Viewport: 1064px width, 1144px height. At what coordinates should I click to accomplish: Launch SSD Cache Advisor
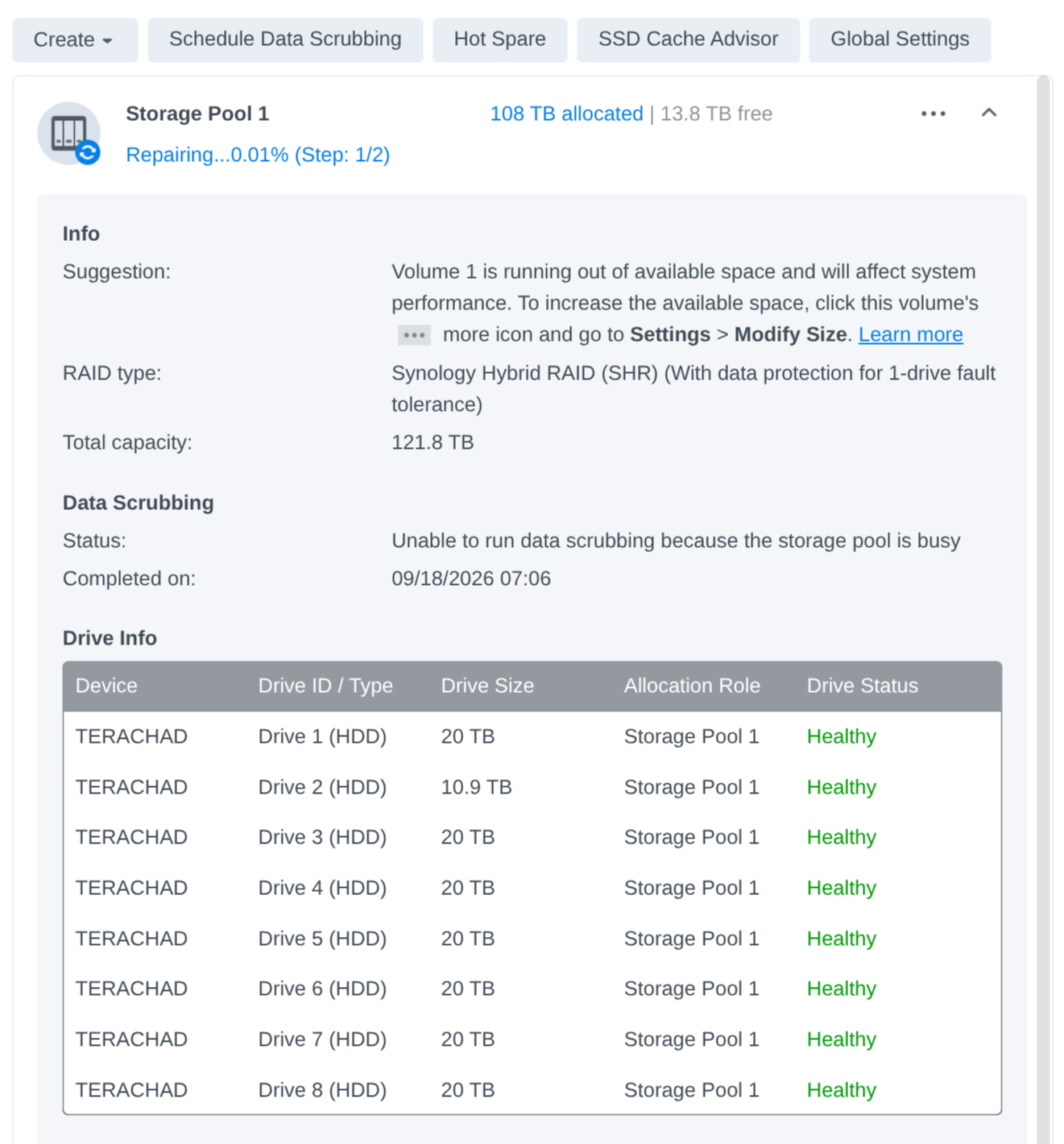pos(689,39)
